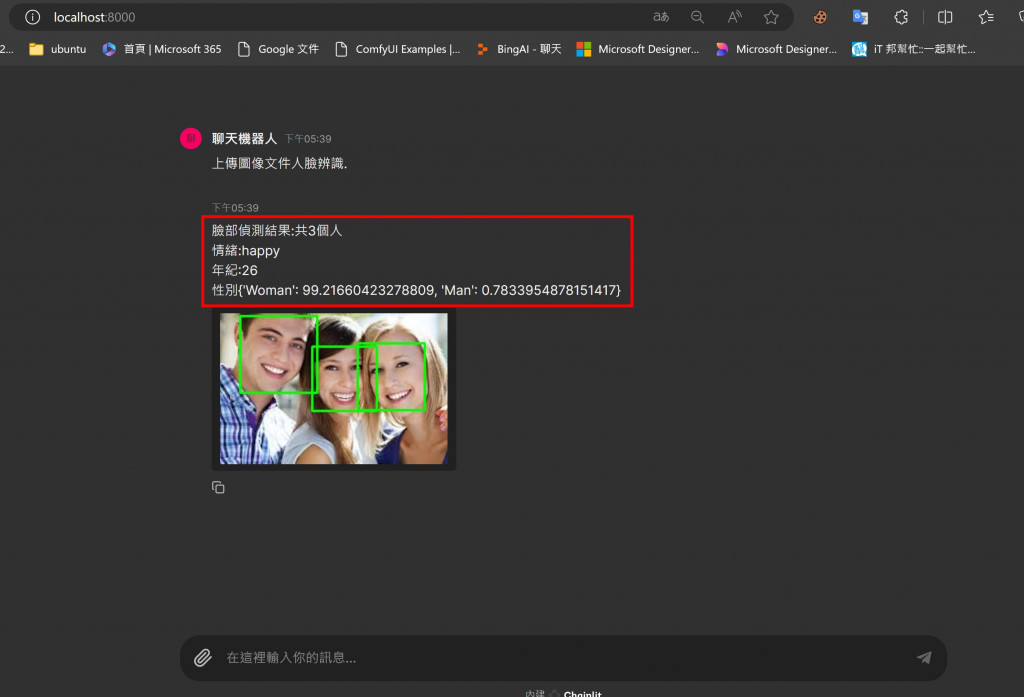Click the 聊天機器人 author name
This screenshot has width=1024, height=697.
click(x=244, y=138)
